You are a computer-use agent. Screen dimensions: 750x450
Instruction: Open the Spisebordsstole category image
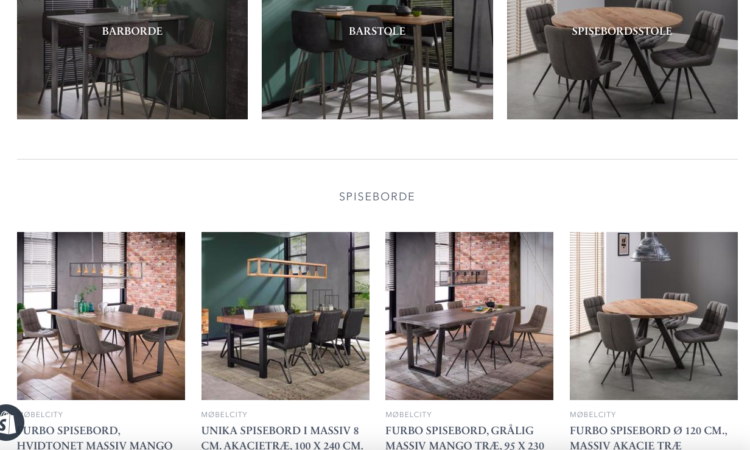tap(622, 59)
